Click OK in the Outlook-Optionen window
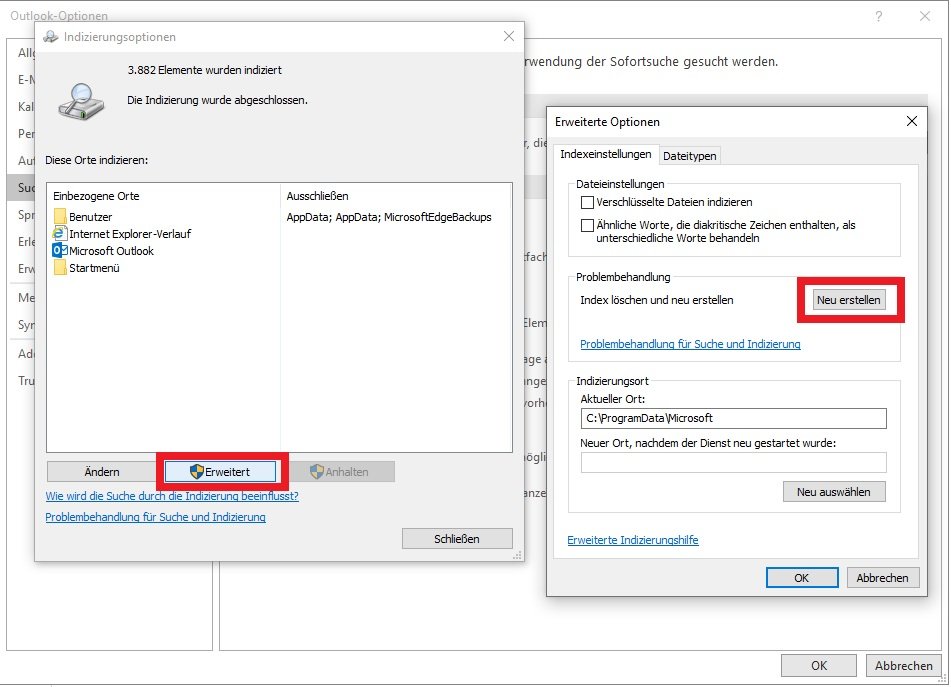The height and width of the screenshot is (687, 951). point(819,665)
